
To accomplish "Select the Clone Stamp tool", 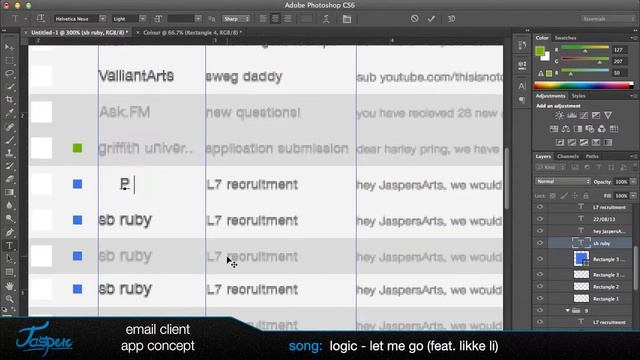I will pos(9,153).
